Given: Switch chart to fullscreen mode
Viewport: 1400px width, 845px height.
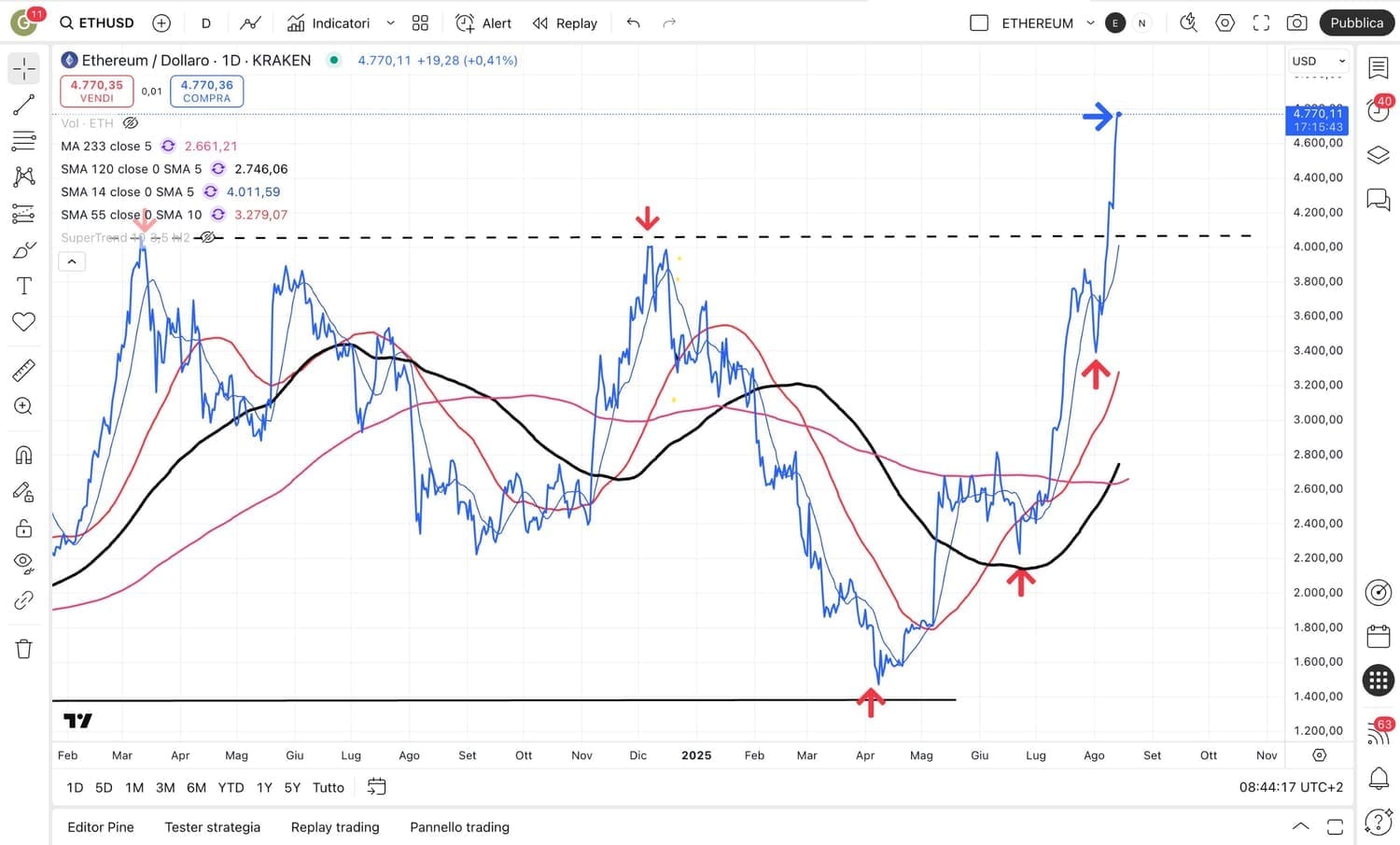Looking at the screenshot, I should [x=1261, y=22].
